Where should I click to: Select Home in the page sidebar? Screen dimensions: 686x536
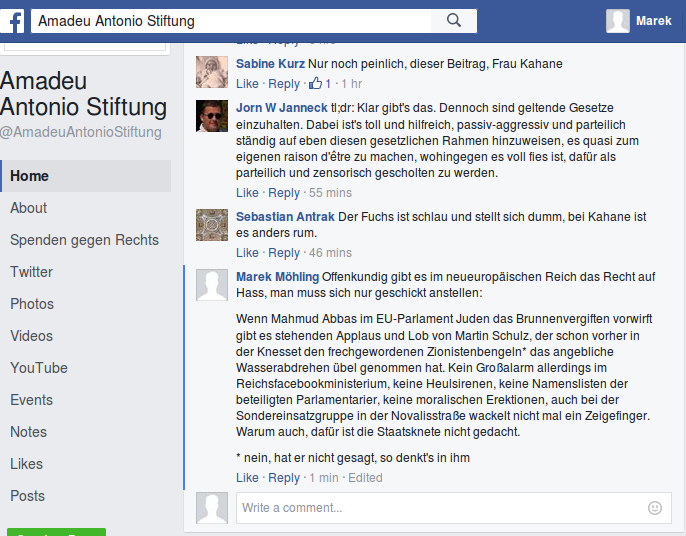86,176
